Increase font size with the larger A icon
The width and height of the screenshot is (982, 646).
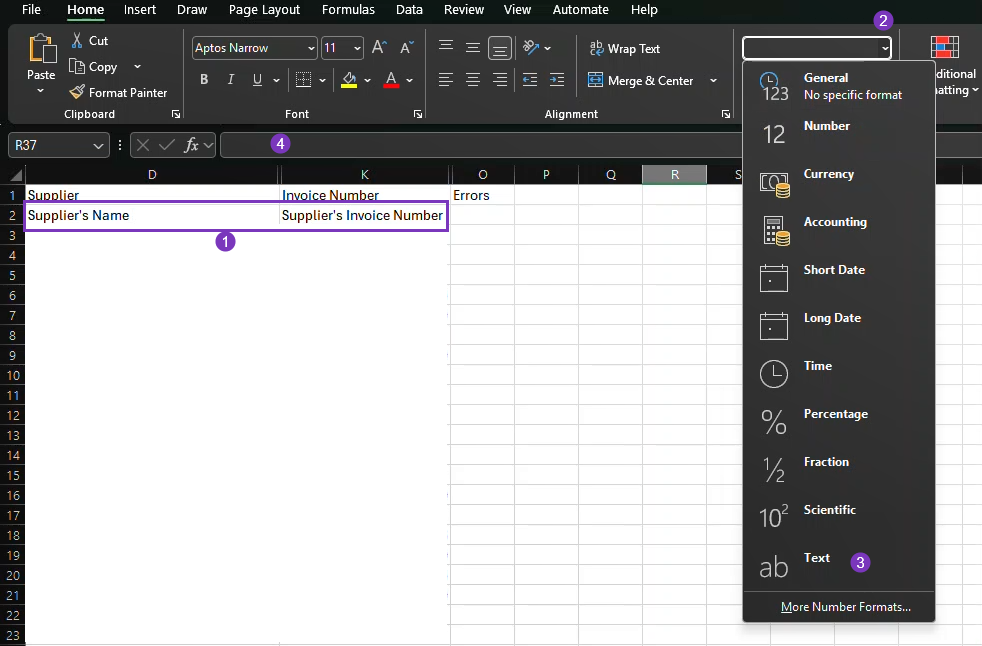pyautogui.click(x=379, y=48)
